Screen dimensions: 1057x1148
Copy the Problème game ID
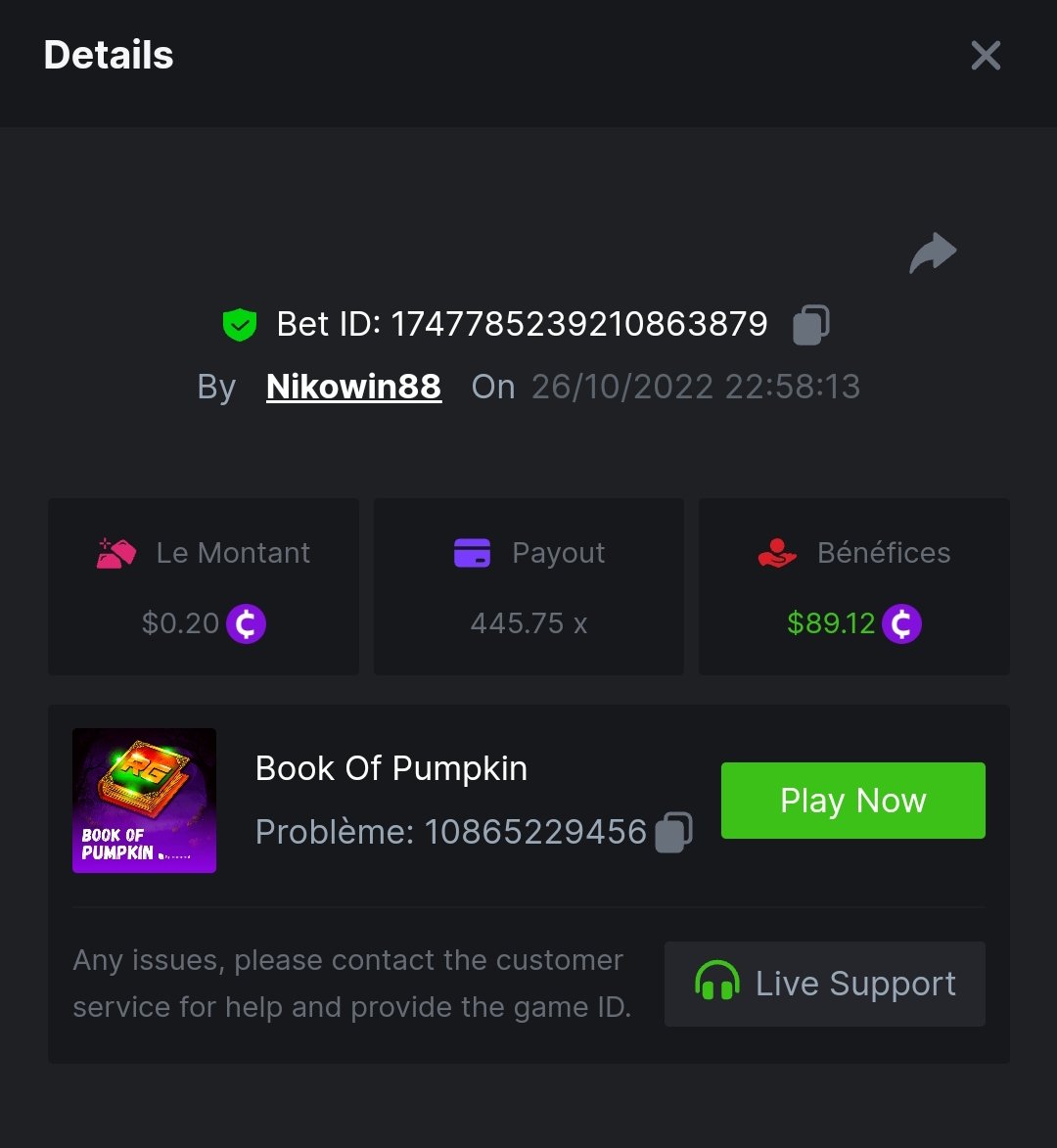[673, 833]
